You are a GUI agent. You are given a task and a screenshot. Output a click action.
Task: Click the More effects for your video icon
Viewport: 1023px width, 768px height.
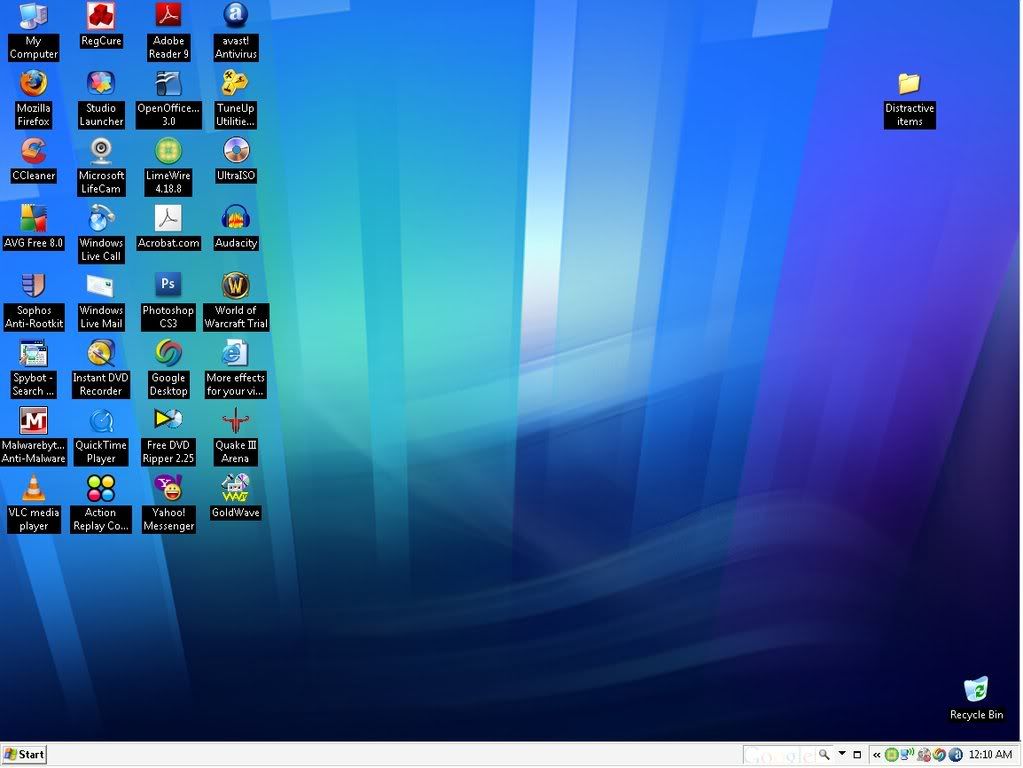click(x=236, y=369)
